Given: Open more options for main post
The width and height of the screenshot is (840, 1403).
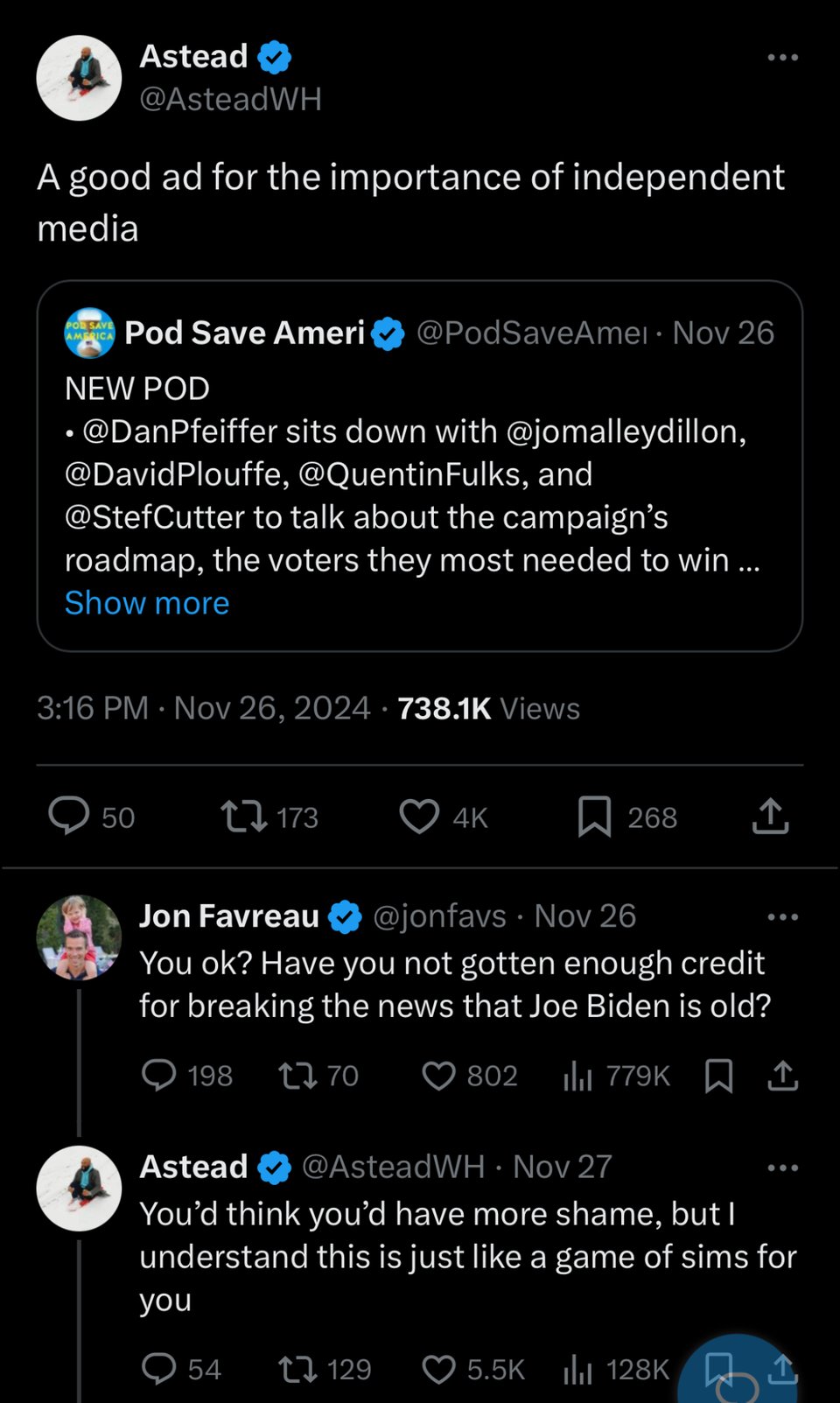Looking at the screenshot, I should tap(781, 58).
